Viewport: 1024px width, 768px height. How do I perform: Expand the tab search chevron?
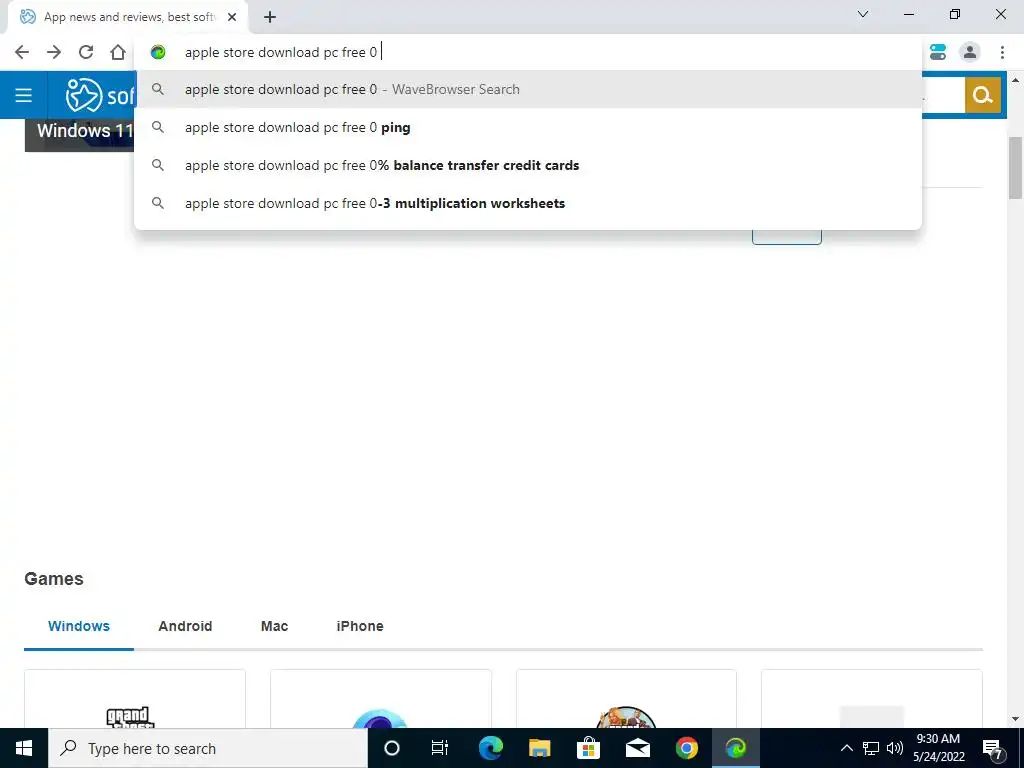point(863,14)
